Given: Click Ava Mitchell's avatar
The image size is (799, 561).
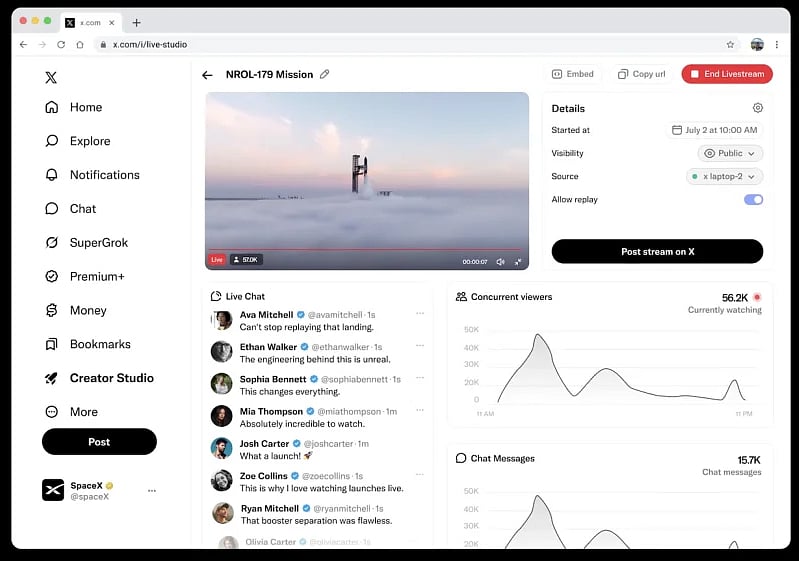Looking at the screenshot, I should coord(222,320).
